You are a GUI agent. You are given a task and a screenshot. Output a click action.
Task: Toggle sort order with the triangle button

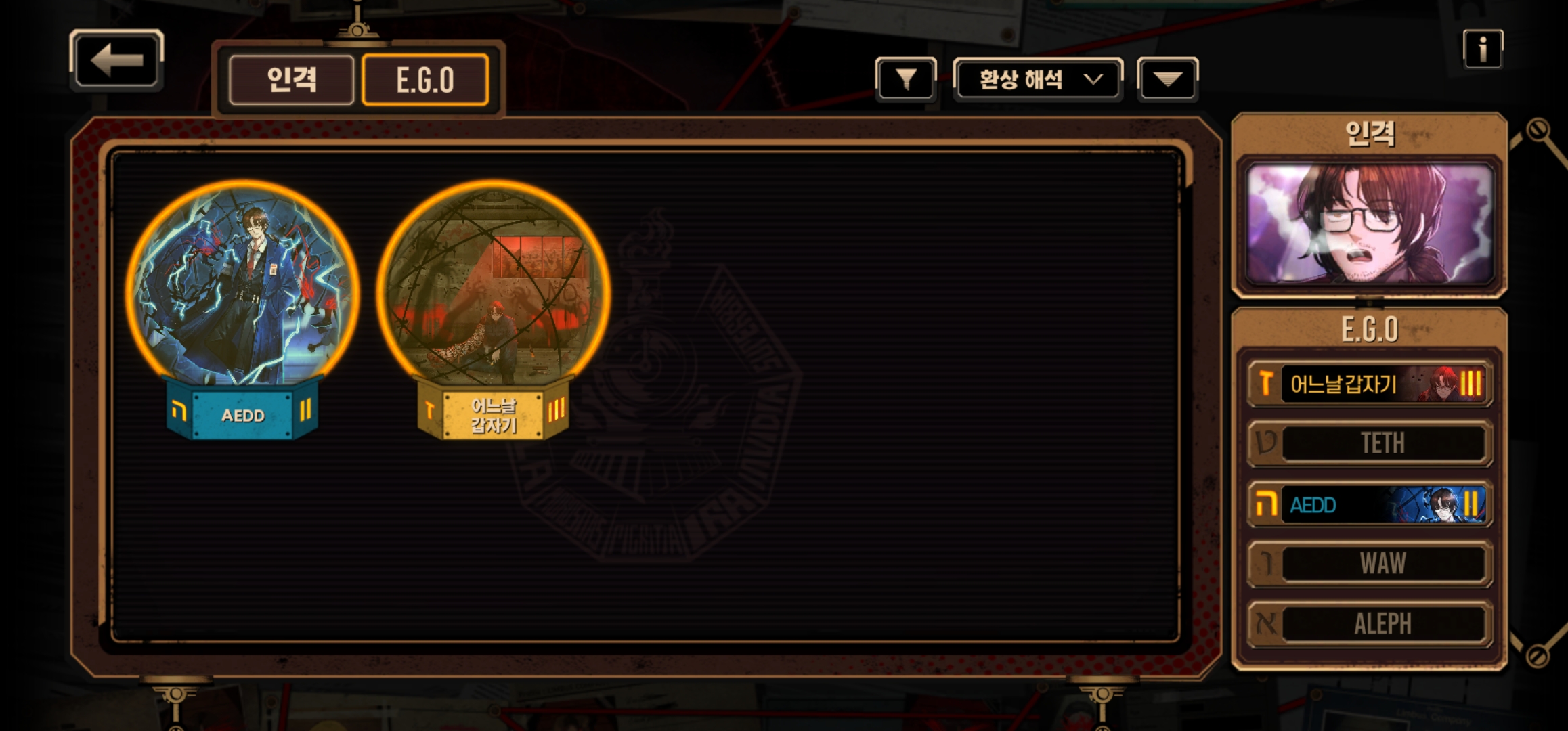click(x=1168, y=79)
